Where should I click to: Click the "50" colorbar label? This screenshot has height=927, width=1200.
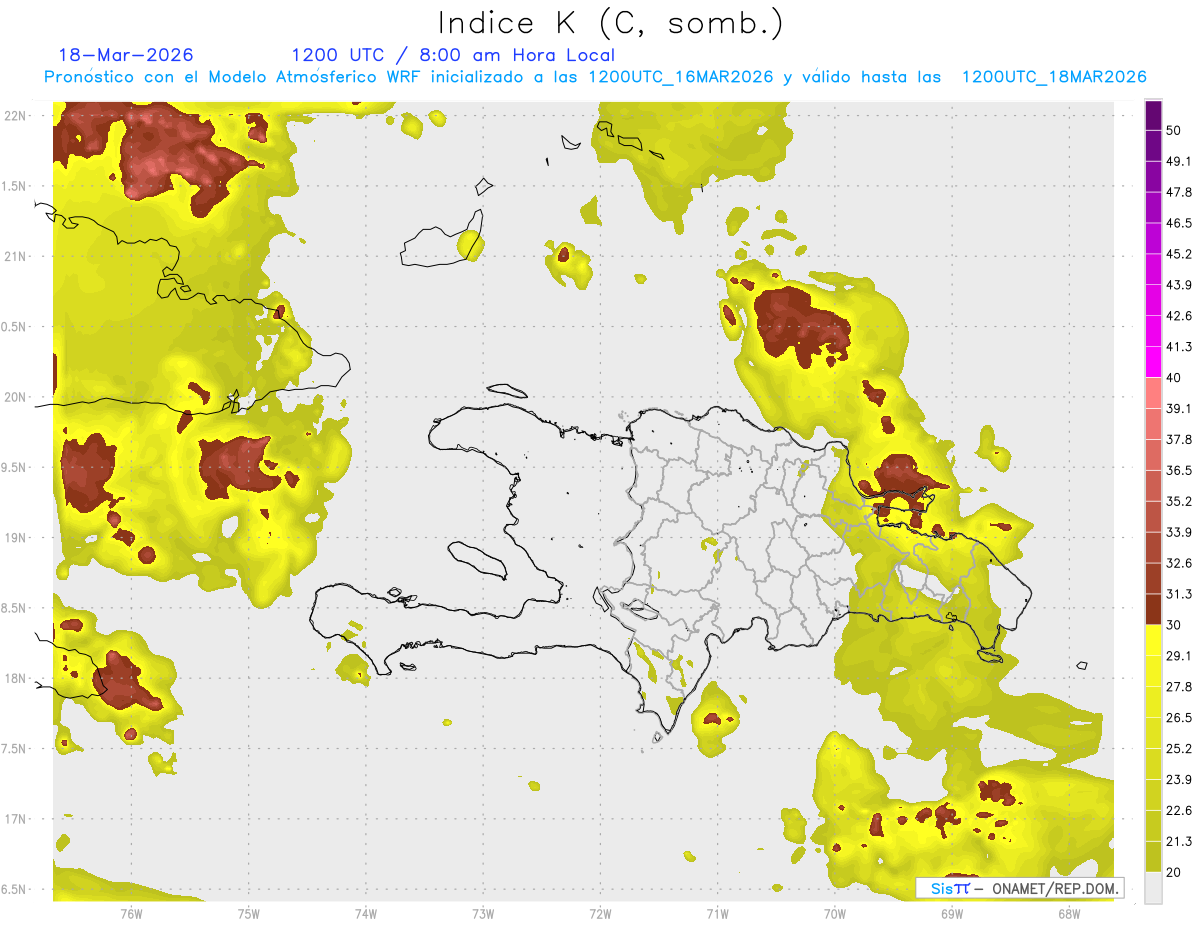1175,131
